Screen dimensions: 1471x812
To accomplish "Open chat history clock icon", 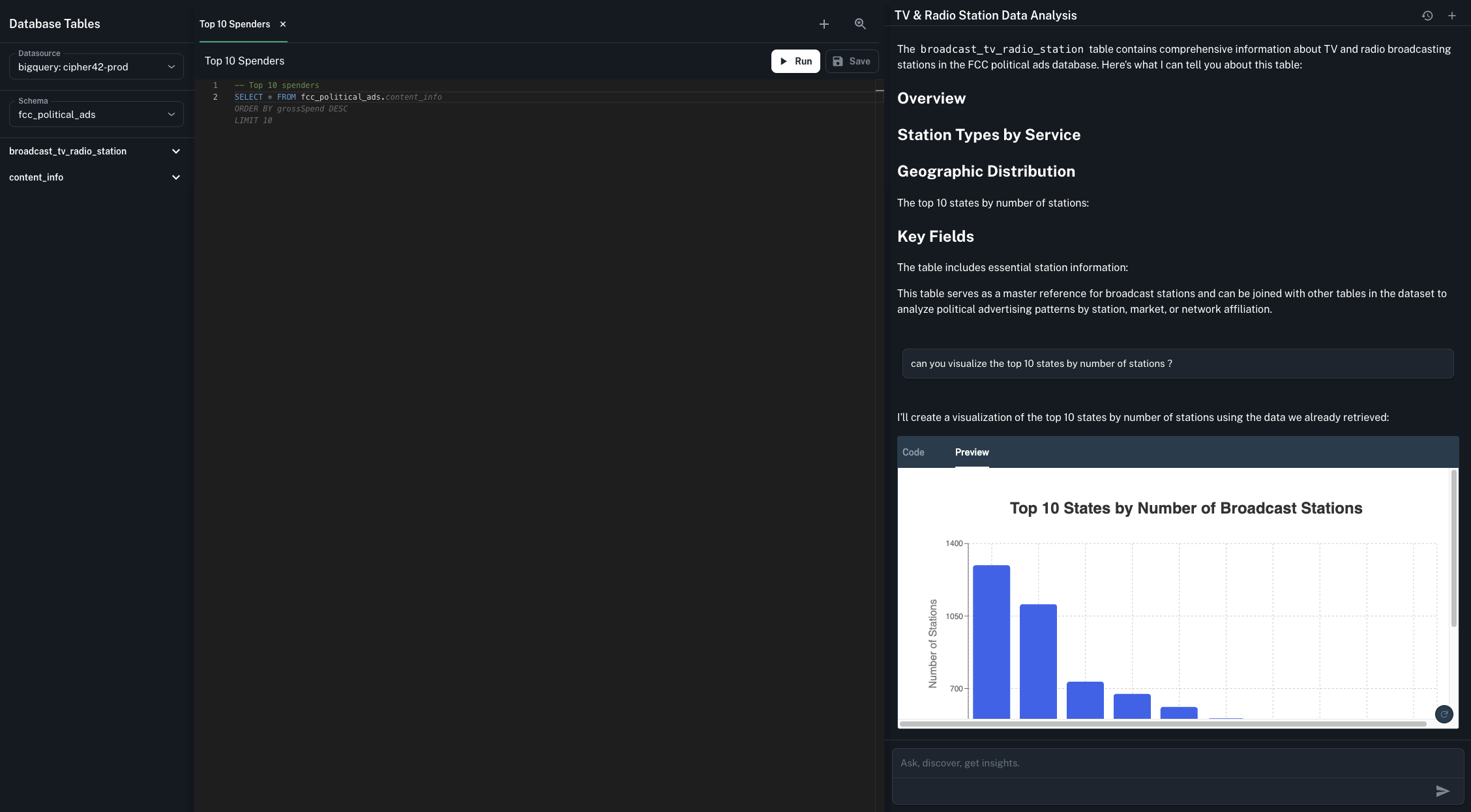I will 1427,16.
